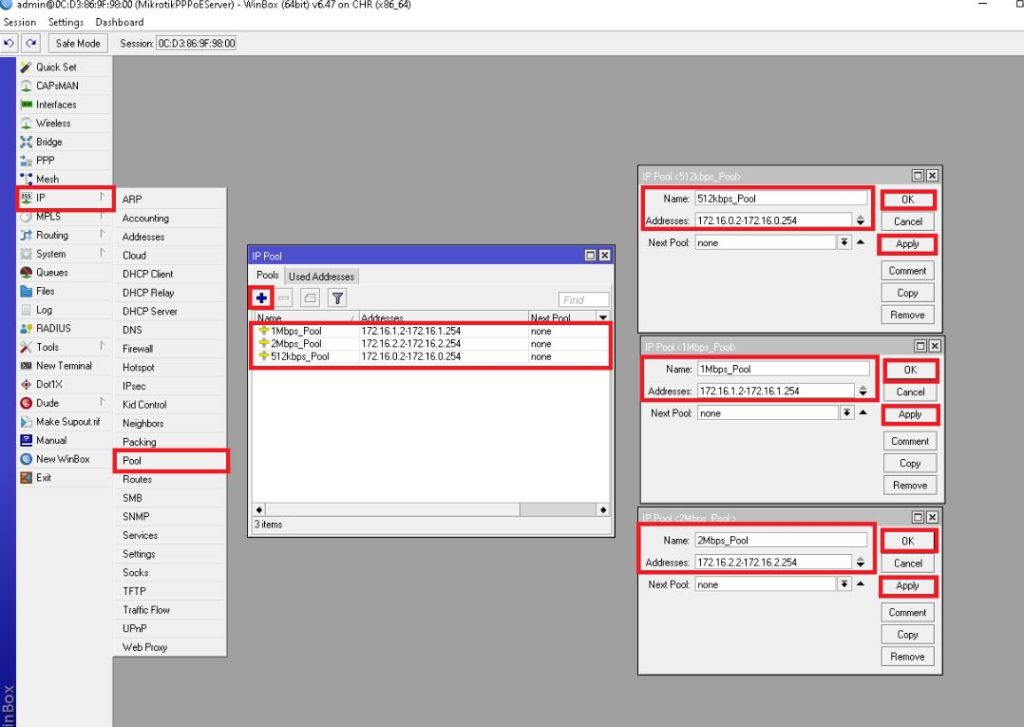Click Cancel in 1Mbps_Pool dialog
The image size is (1024, 727).
point(910,392)
